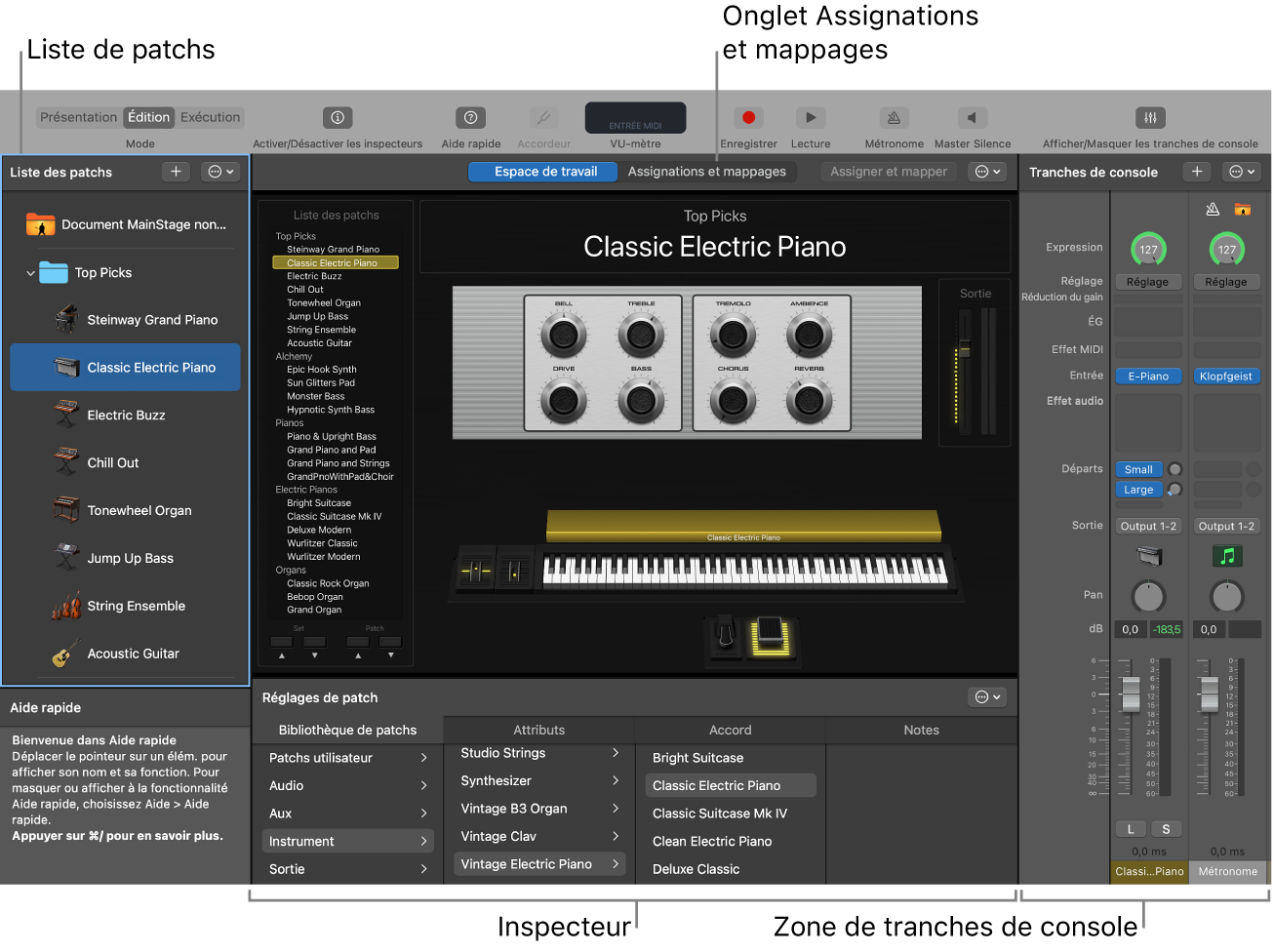Open the channel strips action menu
1274x952 pixels.
coord(1242,172)
